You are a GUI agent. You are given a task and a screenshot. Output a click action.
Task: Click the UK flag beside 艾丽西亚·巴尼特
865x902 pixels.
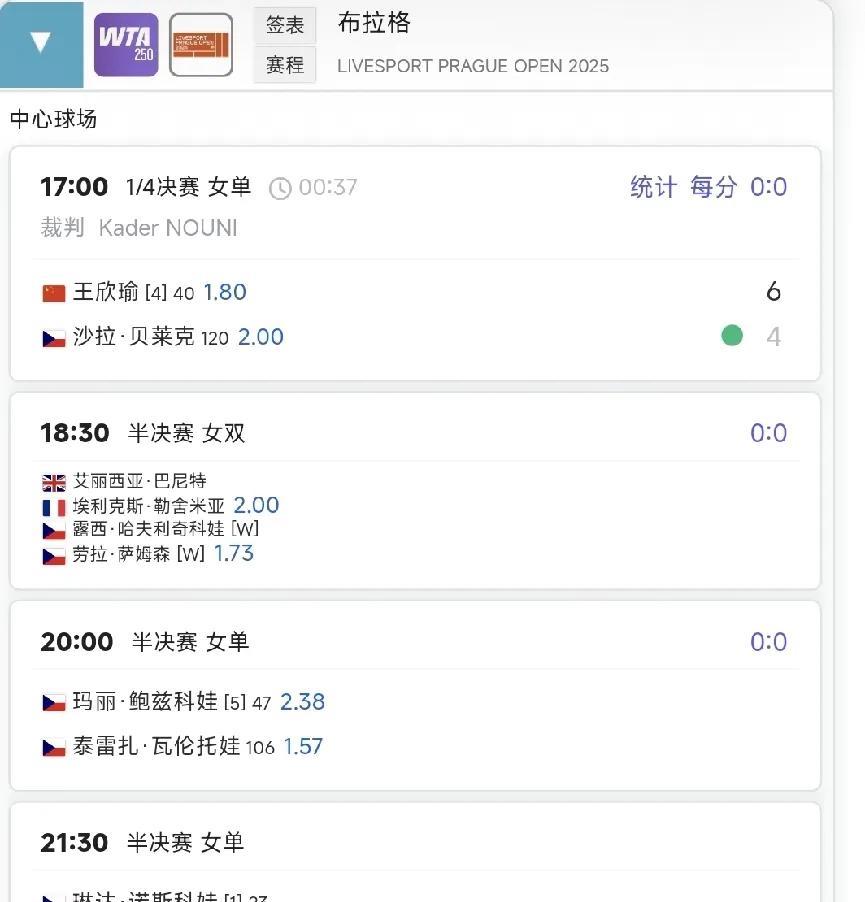[x=54, y=482]
